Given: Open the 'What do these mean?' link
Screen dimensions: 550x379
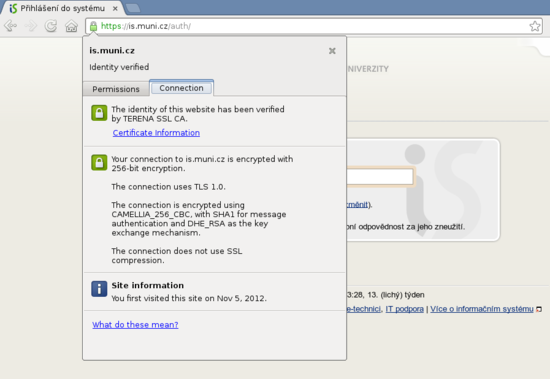Looking at the screenshot, I should [135, 325].
